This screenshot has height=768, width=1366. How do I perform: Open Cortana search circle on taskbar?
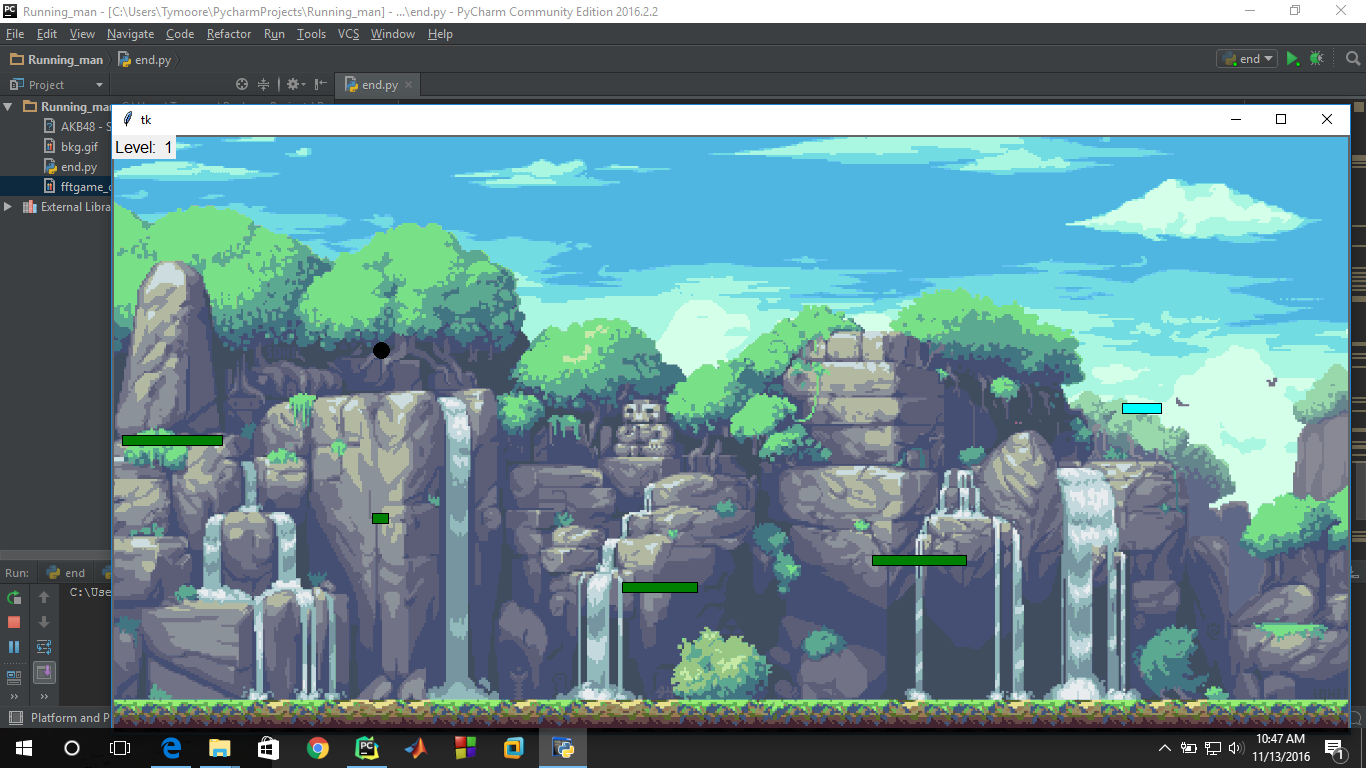pos(72,748)
